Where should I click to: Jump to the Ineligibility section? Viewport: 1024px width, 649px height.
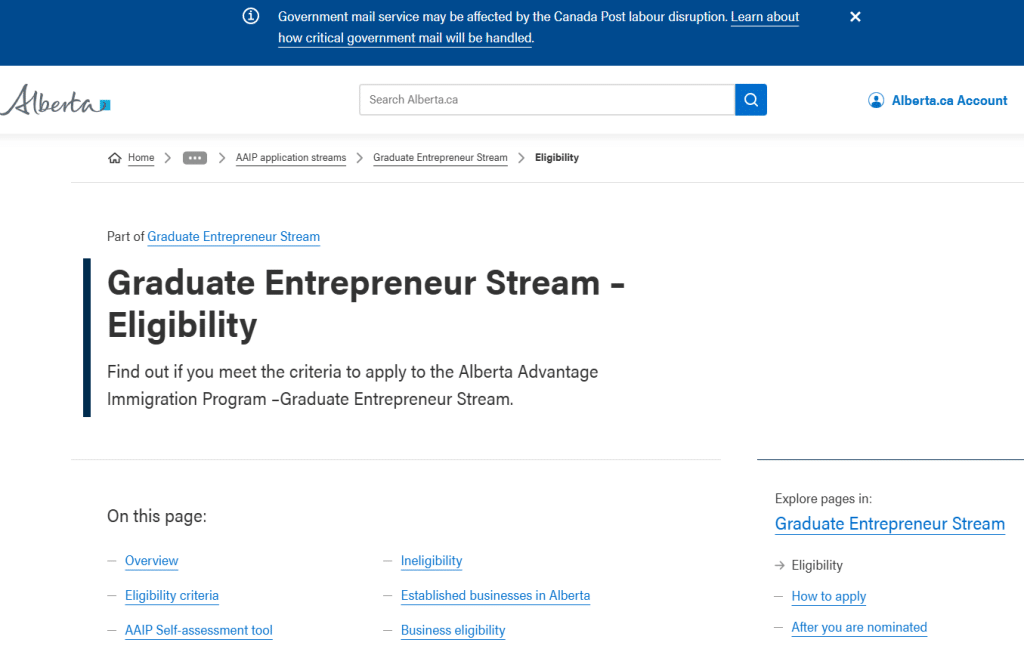click(431, 561)
